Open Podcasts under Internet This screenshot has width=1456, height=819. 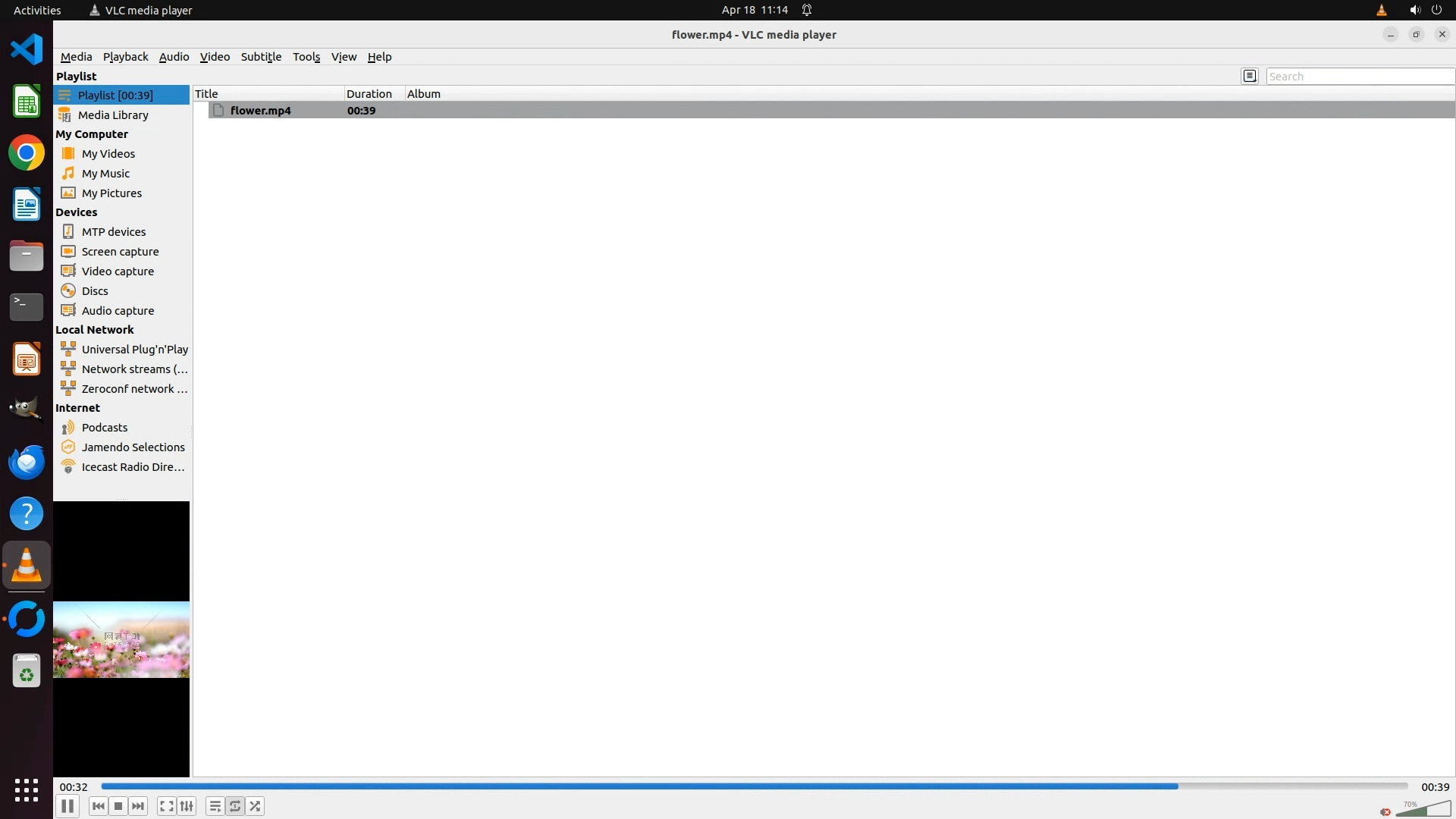pyautogui.click(x=105, y=428)
